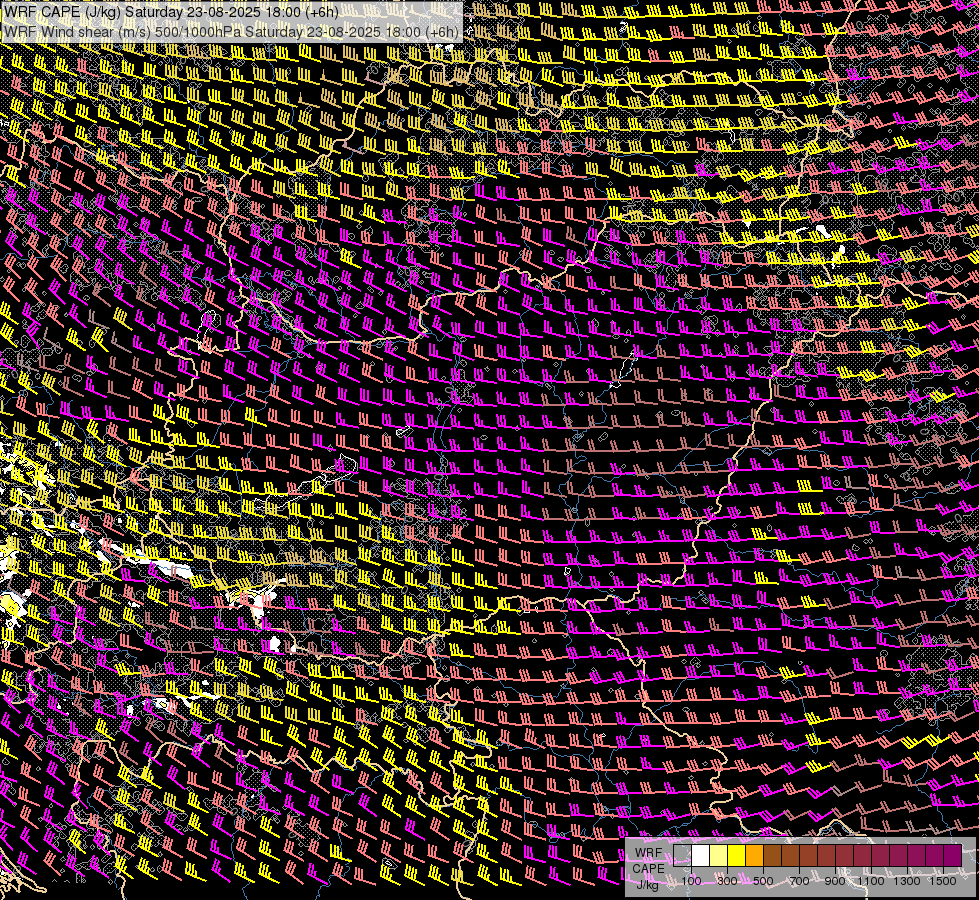Click the 'WRF Wind shear (m/s) 500/1000hPa' title line
979x900 pixels.
click(x=232, y=32)
